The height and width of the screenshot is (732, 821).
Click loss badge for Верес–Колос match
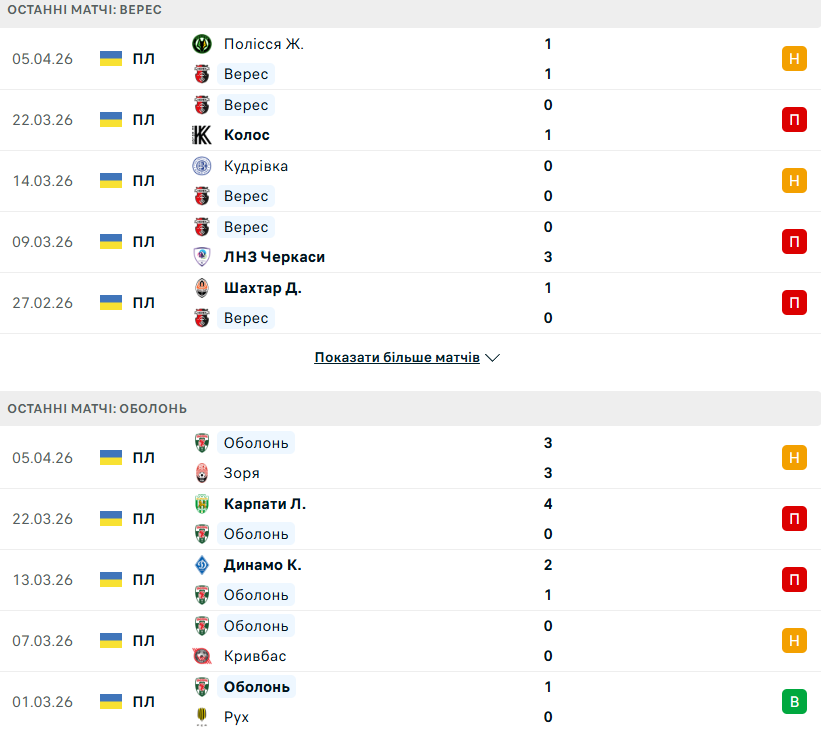point(794,120)
